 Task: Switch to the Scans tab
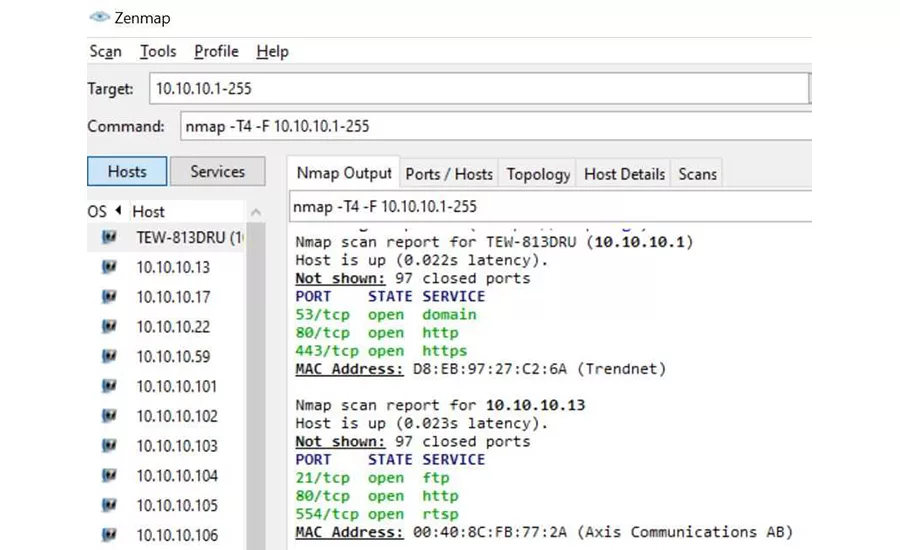pos(697,174)
